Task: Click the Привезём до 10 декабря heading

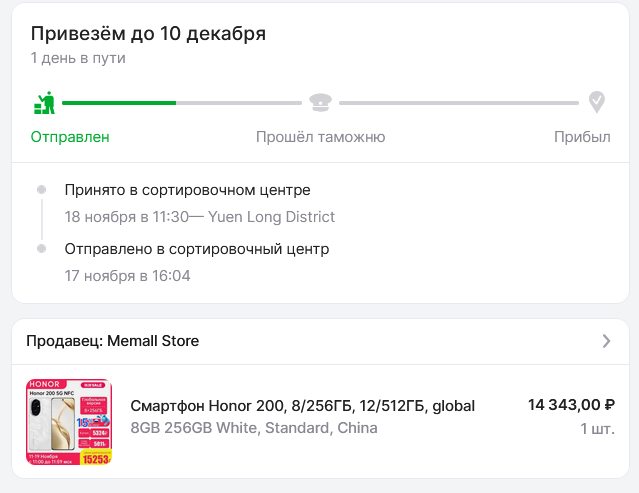Action: [x=148, y=34]
